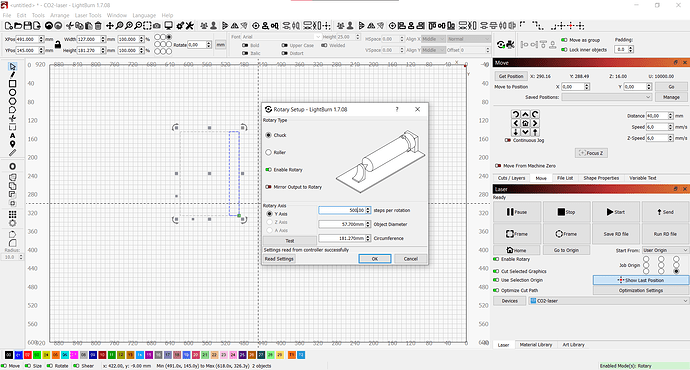Viewport: 690px width, 370px height.
Task: Select the Ellipse drawing tool
Action: (x=12, y=92)
